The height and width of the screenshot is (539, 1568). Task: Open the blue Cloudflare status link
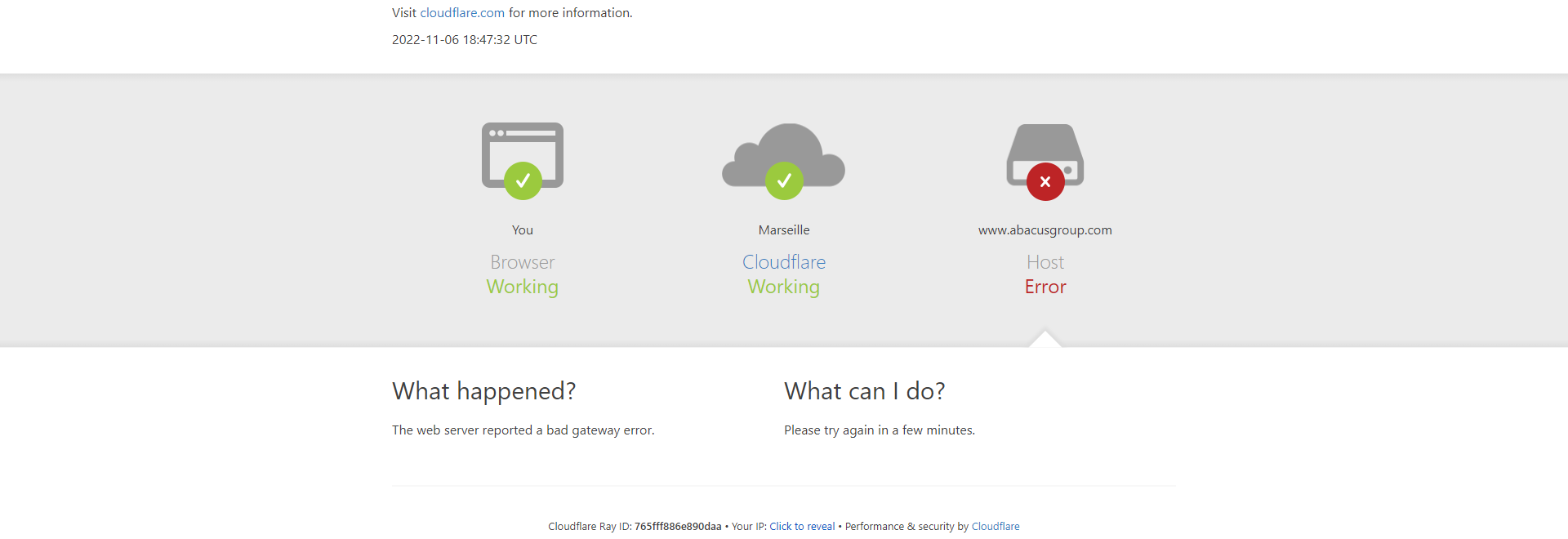click(x=784, y=262)
